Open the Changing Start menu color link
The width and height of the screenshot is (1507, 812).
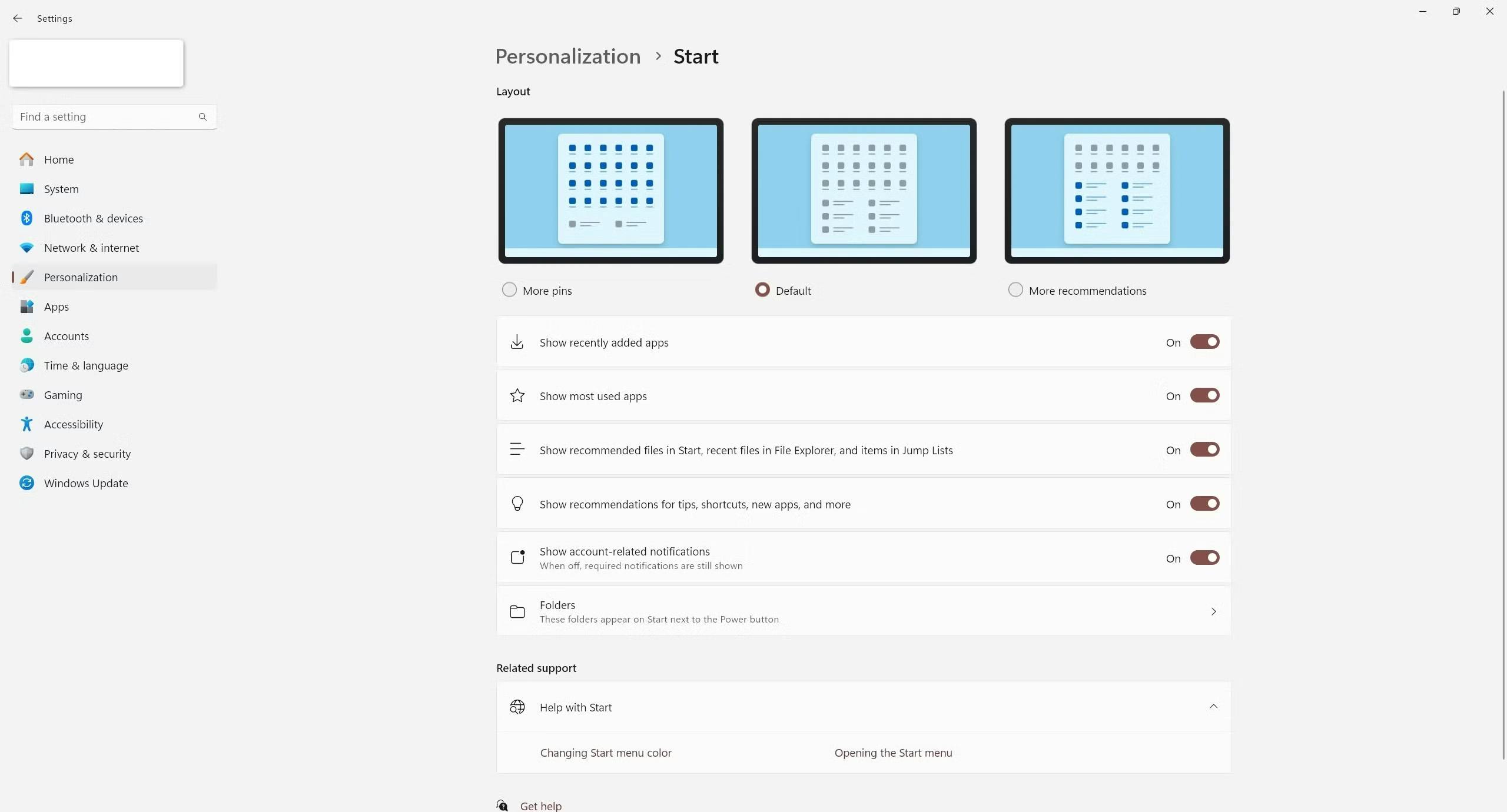pos(606,753)
